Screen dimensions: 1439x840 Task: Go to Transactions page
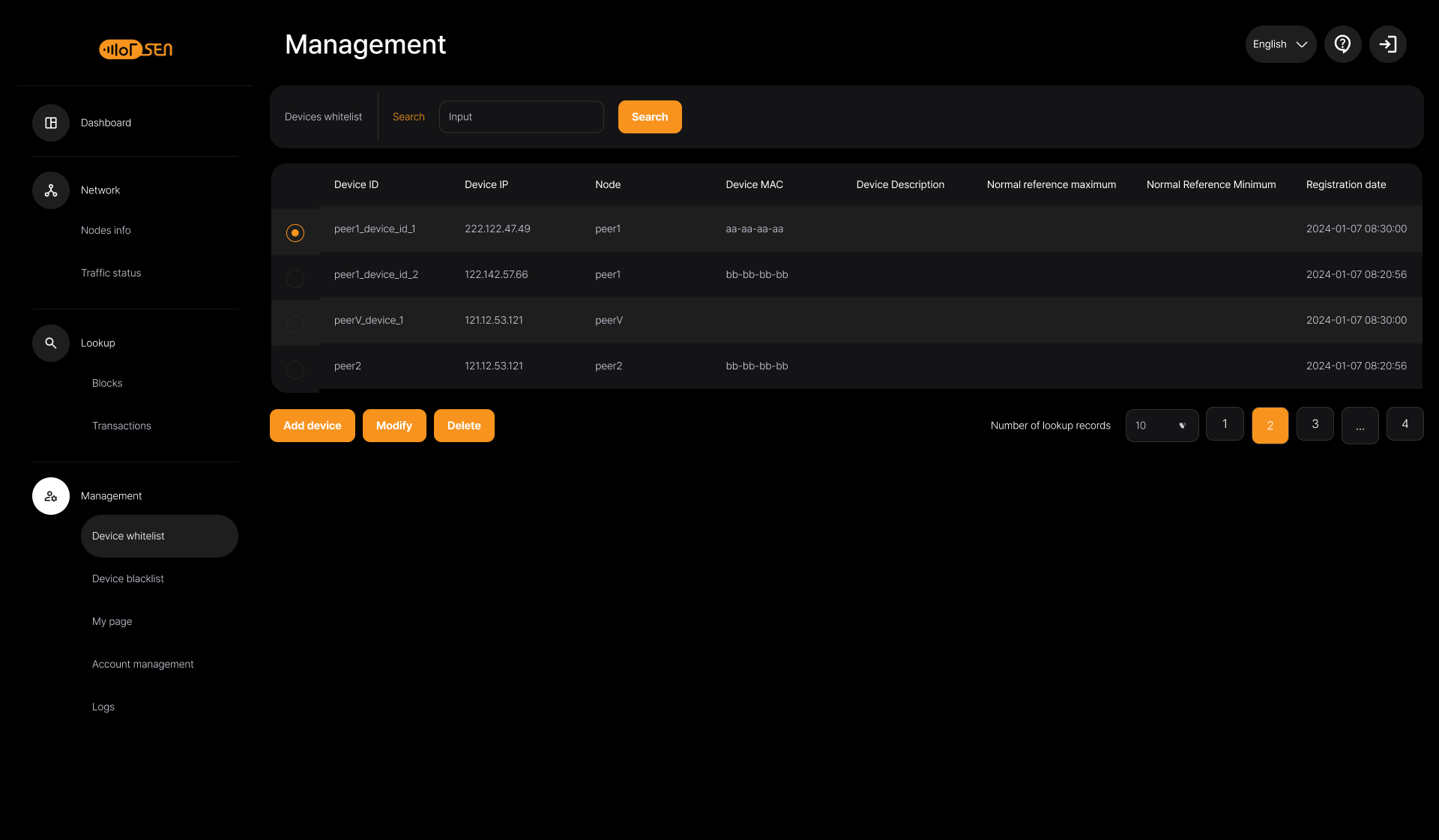coord(121,426)
